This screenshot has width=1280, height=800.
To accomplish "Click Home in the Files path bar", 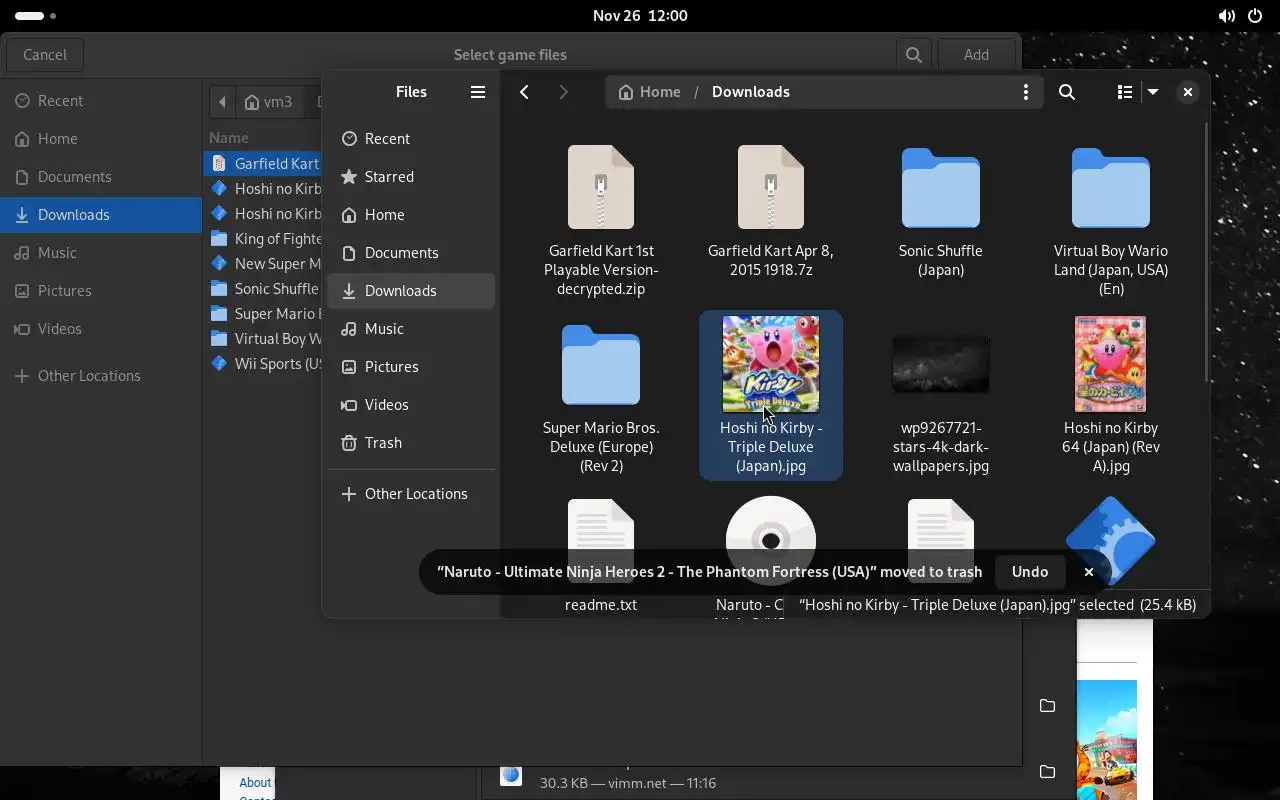I will point(650,92).
